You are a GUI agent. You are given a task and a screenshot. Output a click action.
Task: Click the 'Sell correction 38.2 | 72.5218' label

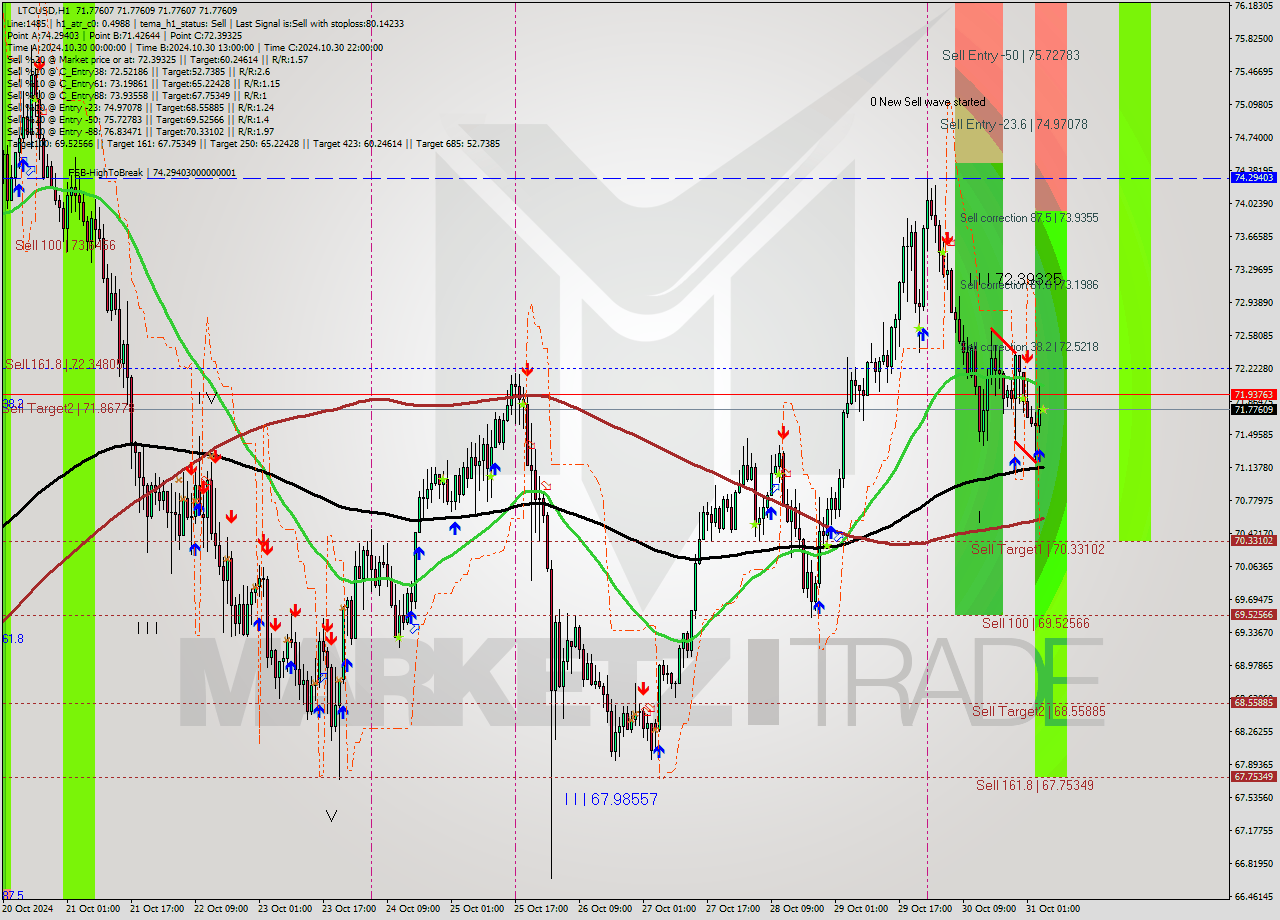[1029, 347]
